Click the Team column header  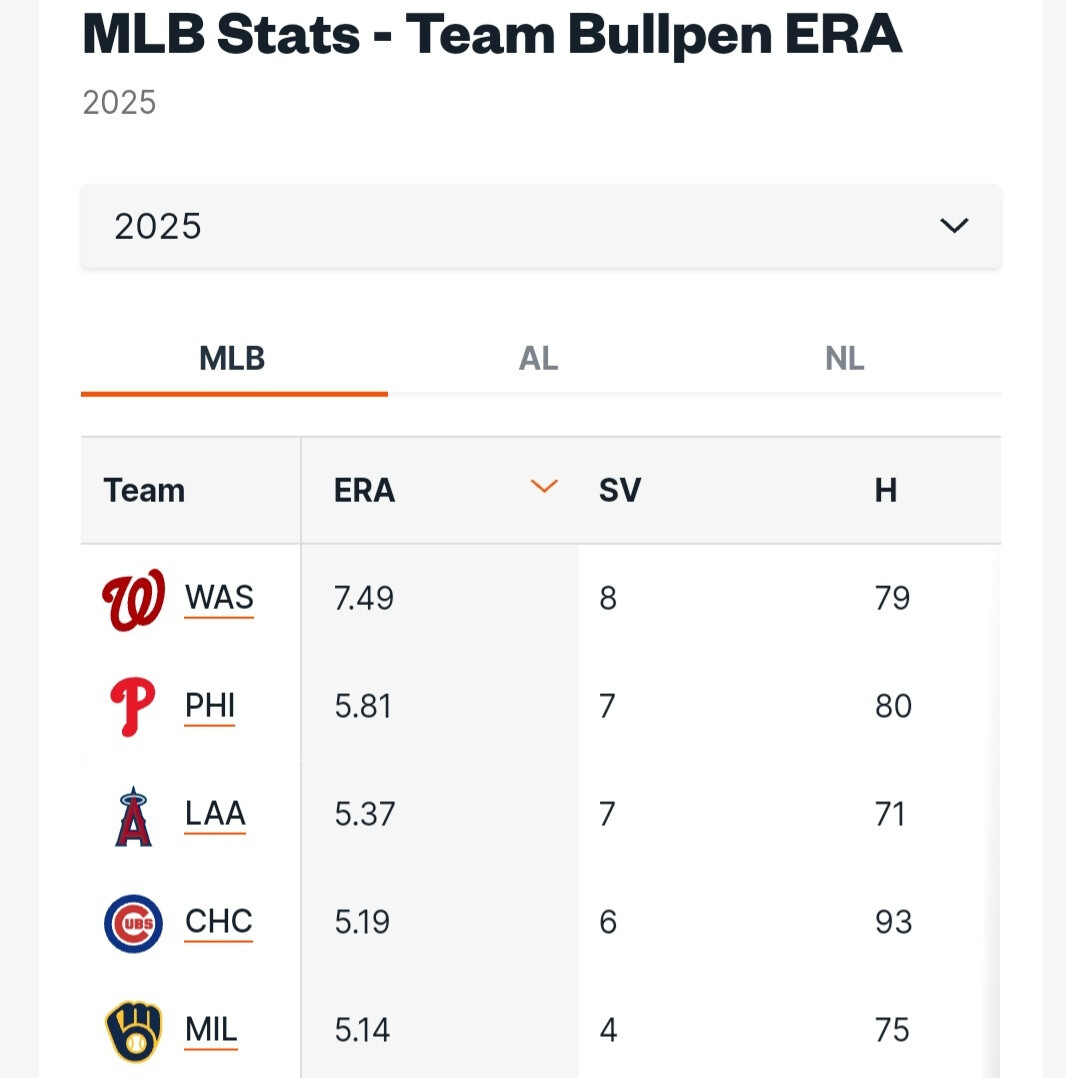coord(144,491)
